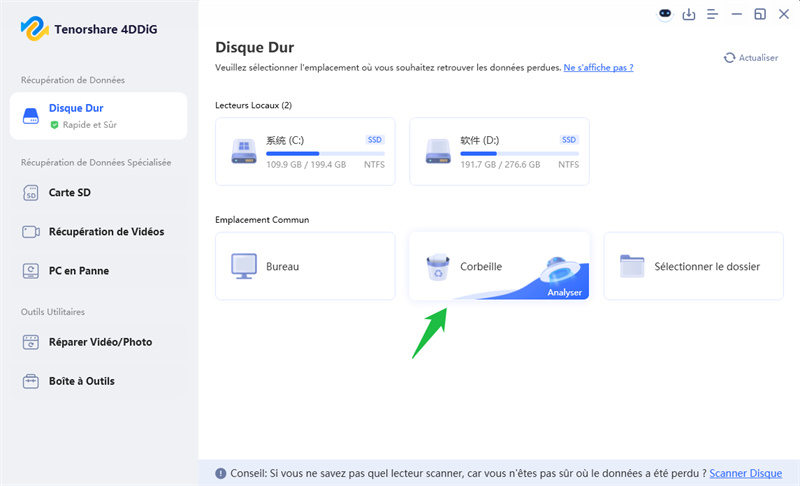Click the Bureau monitor icon

[x=244, y=266]
